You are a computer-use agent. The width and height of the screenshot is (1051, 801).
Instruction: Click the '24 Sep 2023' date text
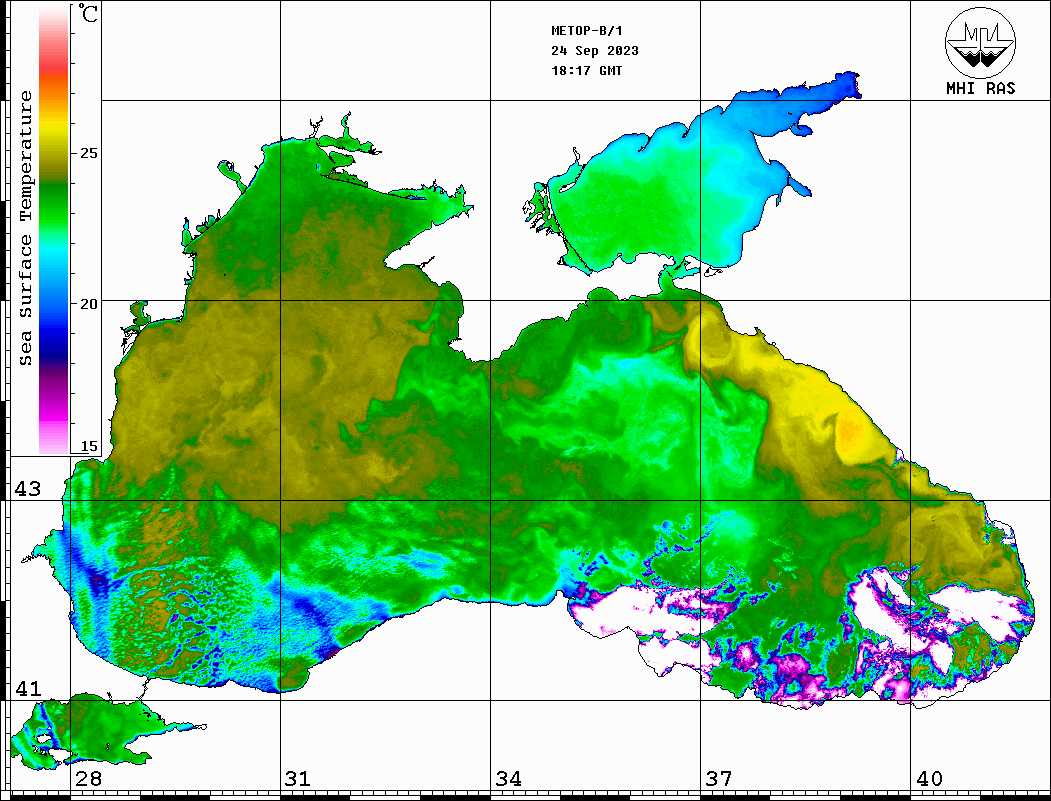(595, 51)
